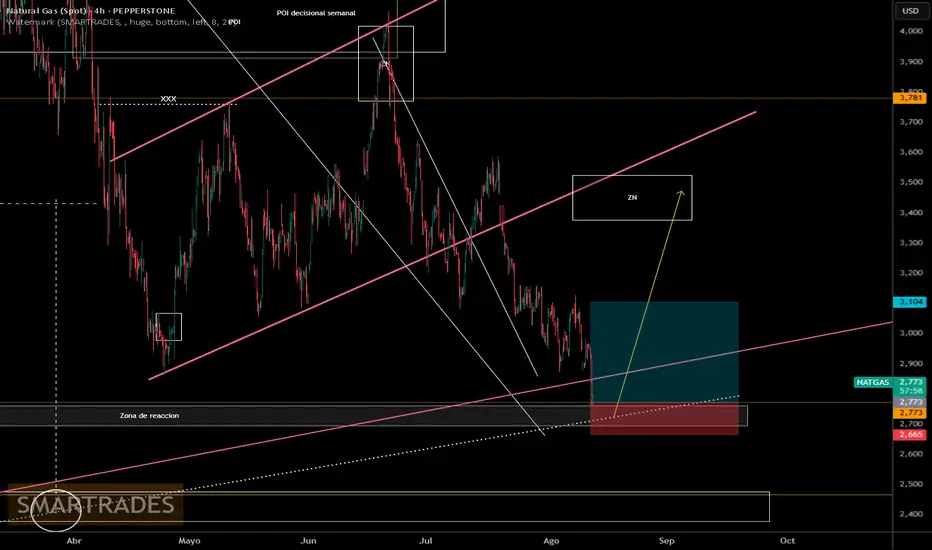Click the 3,700 price axis value
This screenshot has height=550, width=932.
[911, 122]
